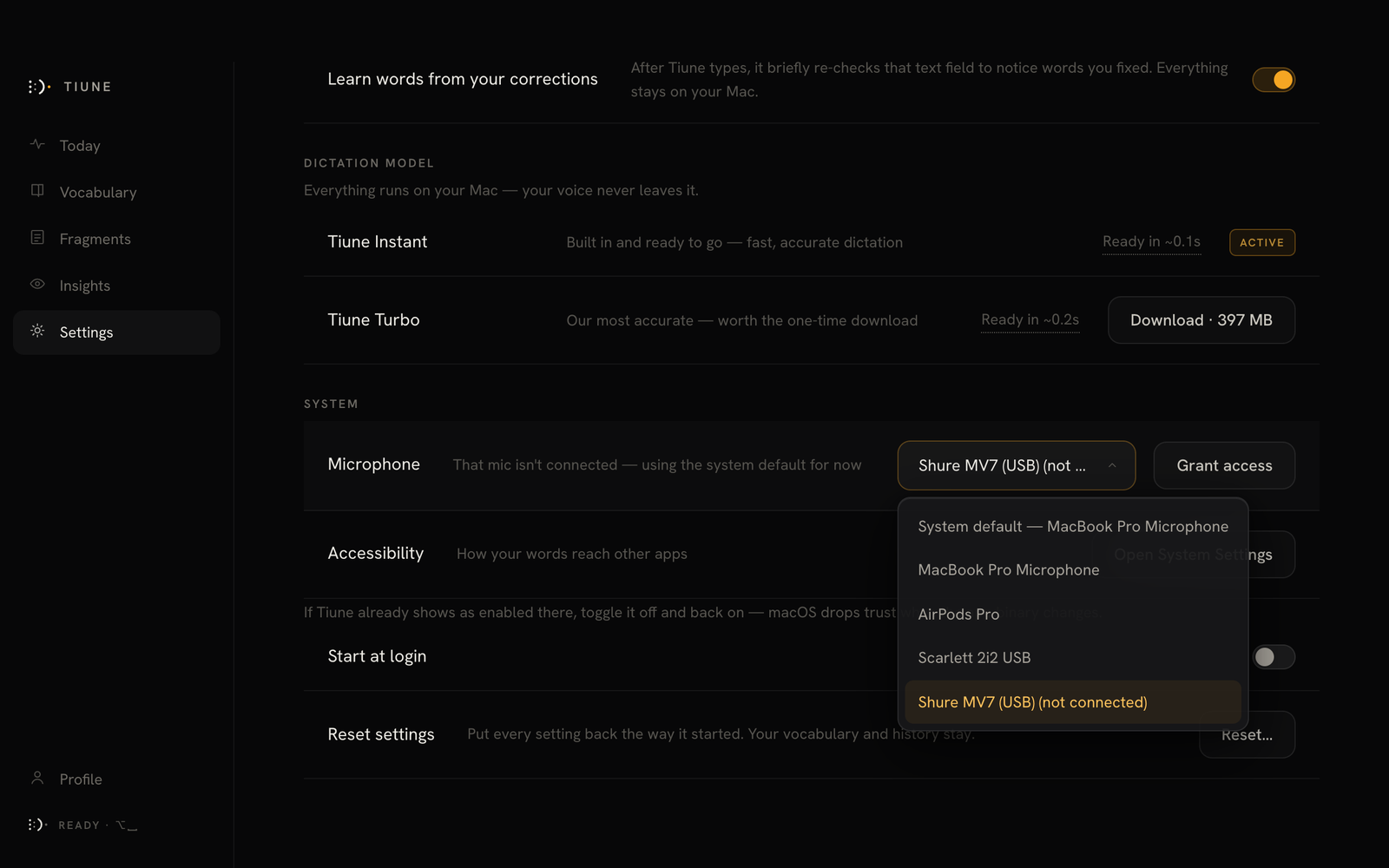Enable the Start at login switch
Image resolution: width=1389 pixels, height=868 pixels.
1274,657
